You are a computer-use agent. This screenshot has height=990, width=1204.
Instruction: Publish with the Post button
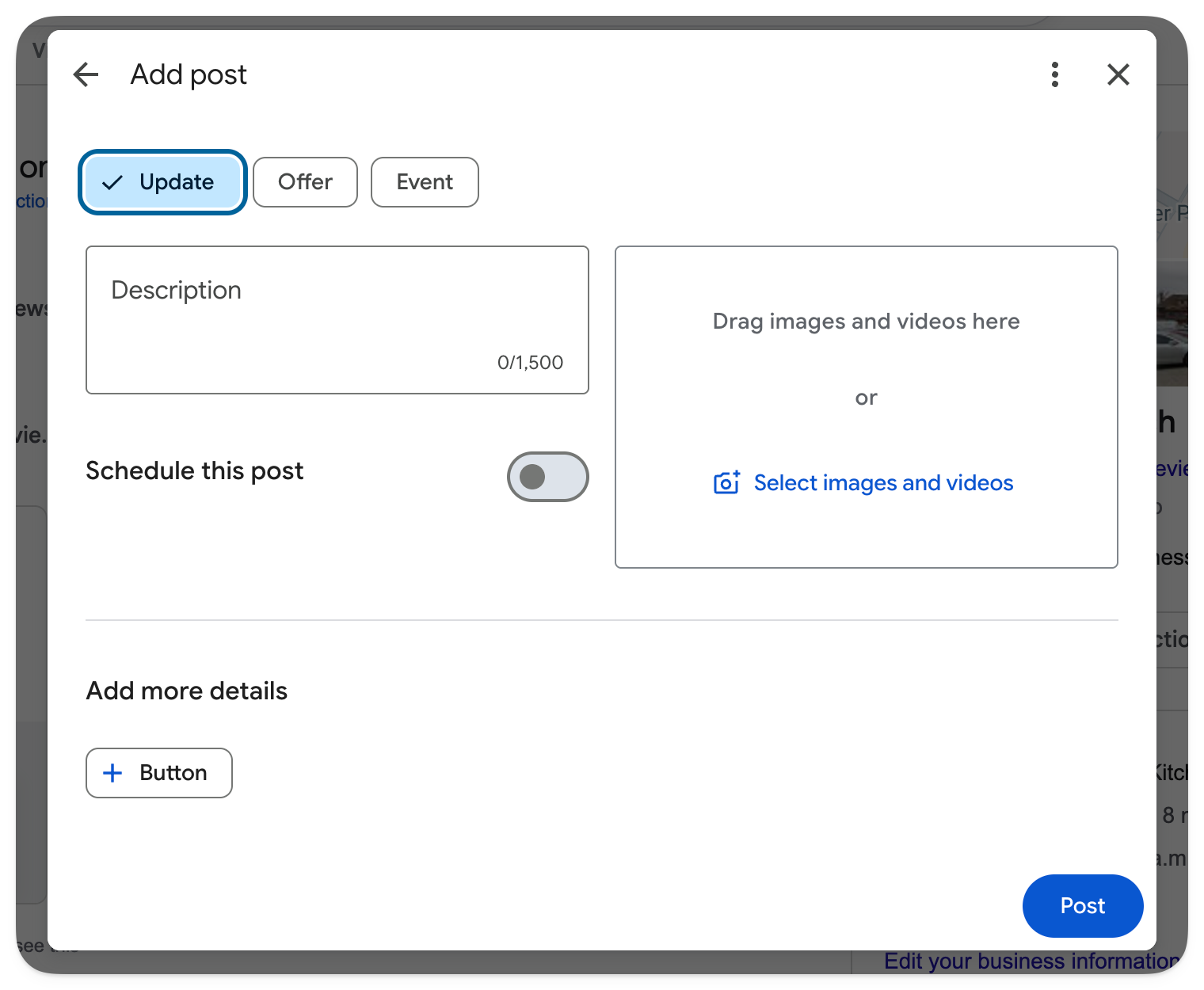[x=1083, y=906]
